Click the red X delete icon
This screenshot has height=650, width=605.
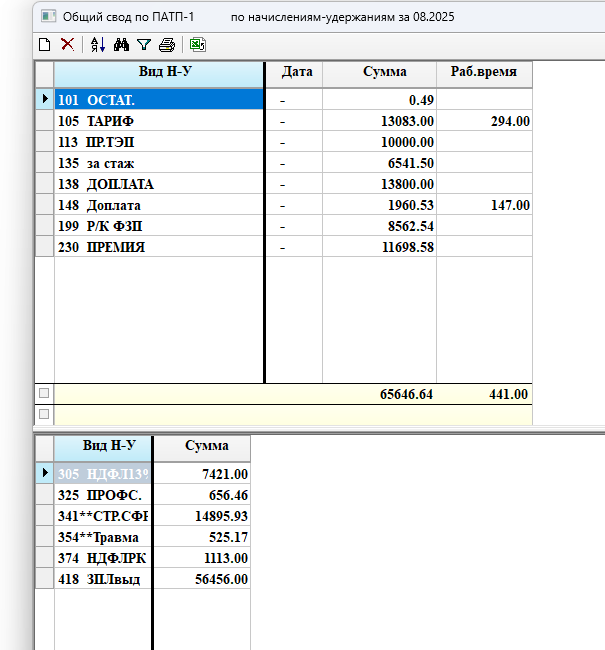68,44
